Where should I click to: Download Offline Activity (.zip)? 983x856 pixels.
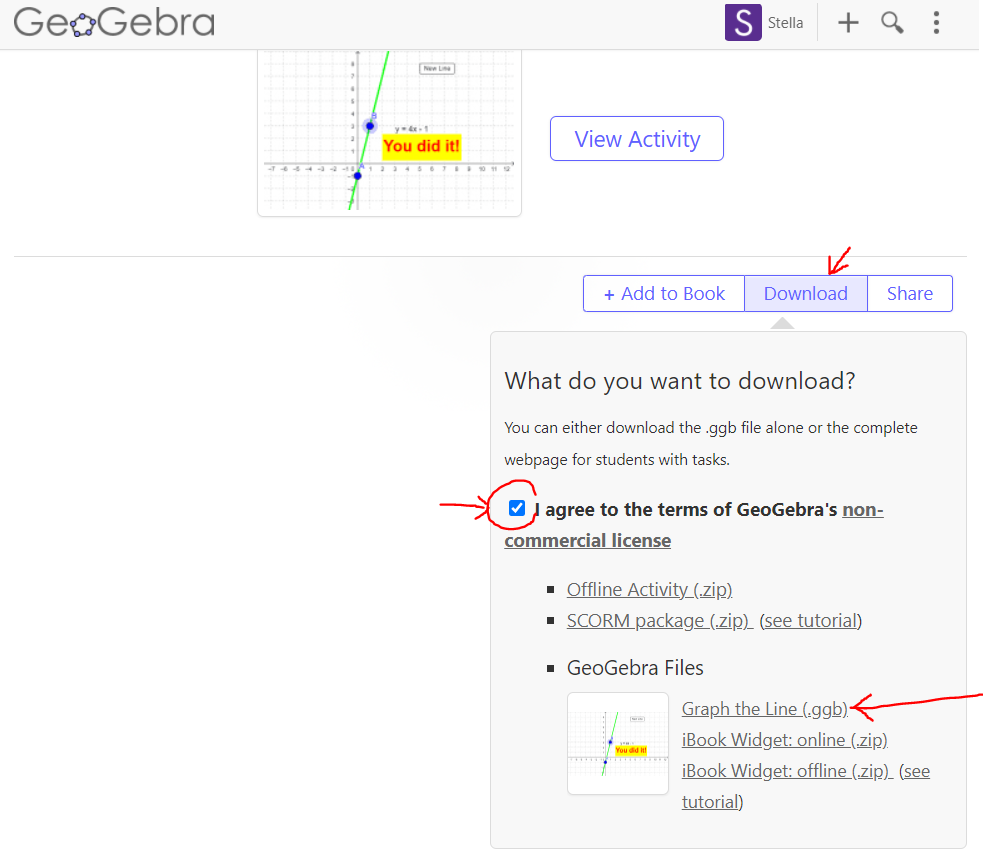coord(649,590)
